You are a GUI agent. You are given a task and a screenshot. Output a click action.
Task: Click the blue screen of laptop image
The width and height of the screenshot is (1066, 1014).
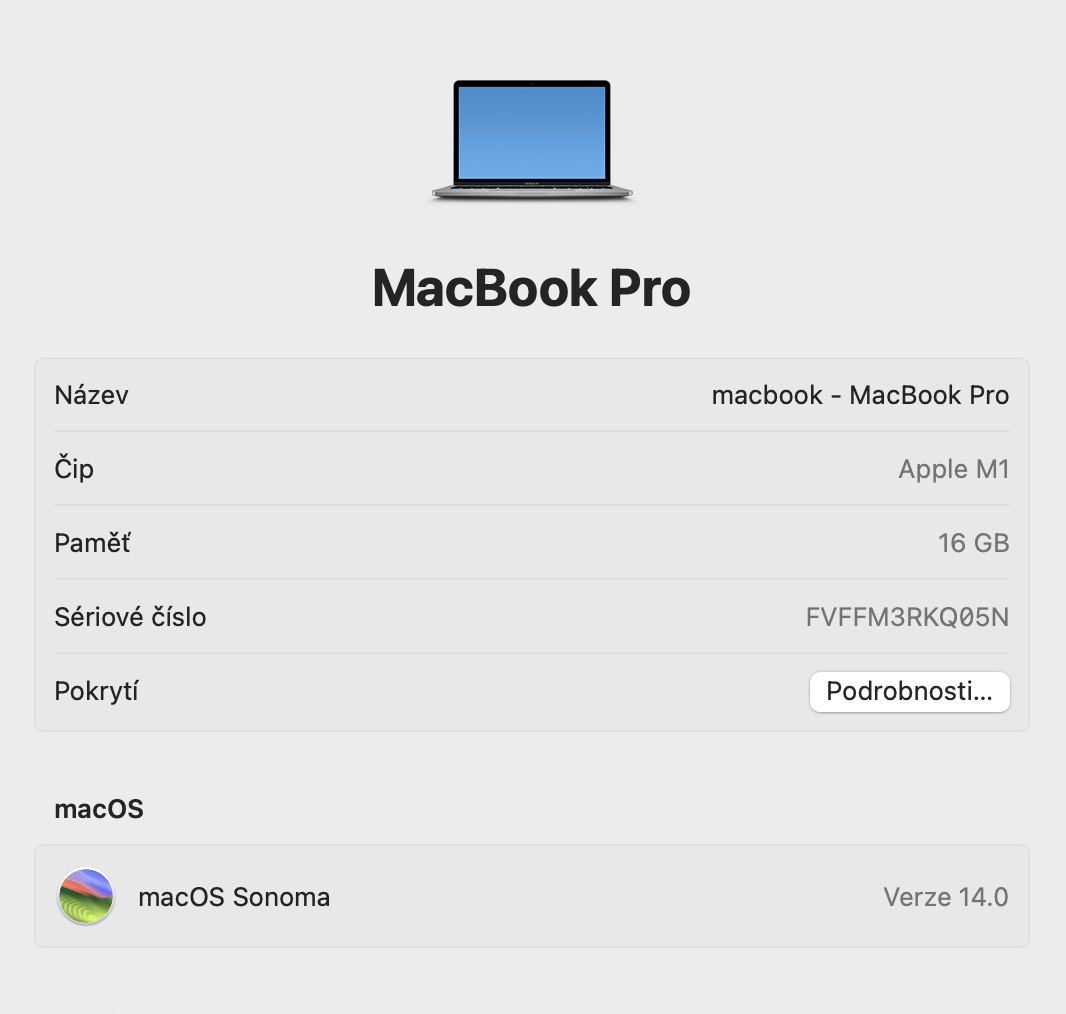tap(532, 133)
